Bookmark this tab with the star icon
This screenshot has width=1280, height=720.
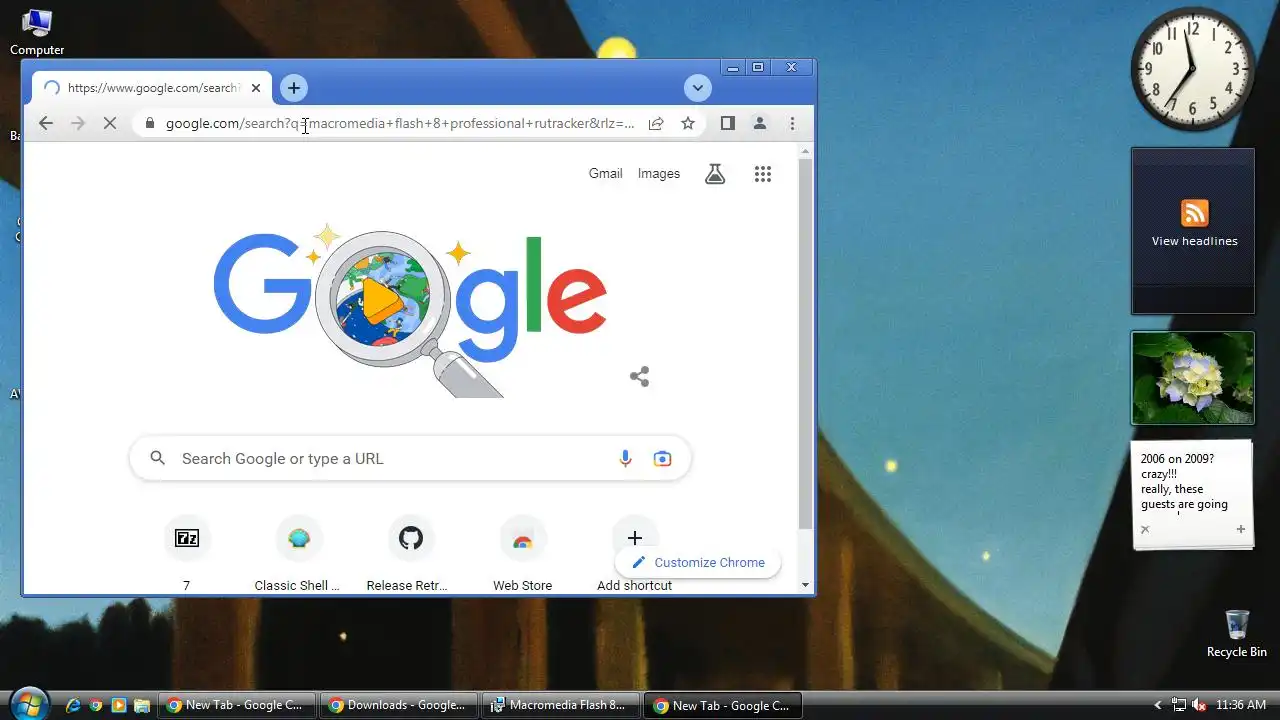pyautogui.click(x=688, y=123)
